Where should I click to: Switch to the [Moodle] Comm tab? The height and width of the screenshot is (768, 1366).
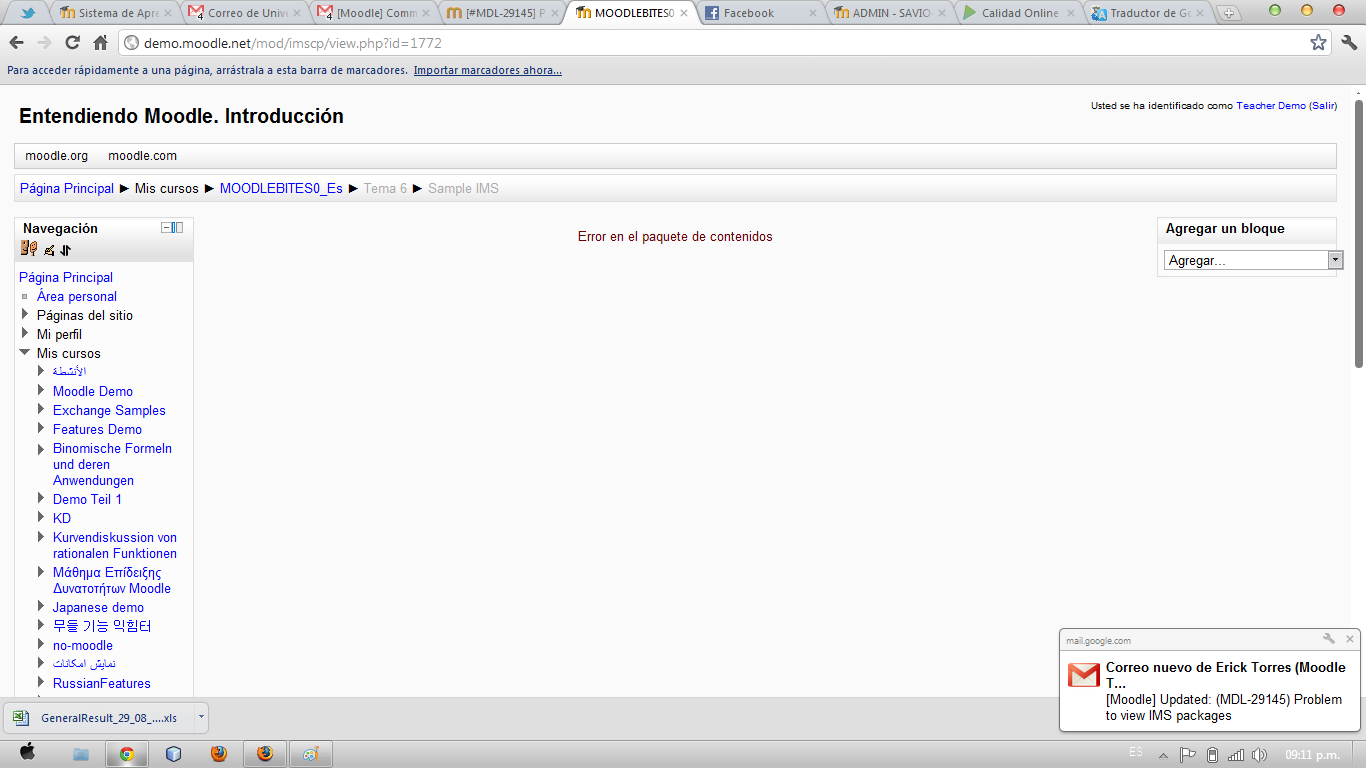[x=373, y=13]
